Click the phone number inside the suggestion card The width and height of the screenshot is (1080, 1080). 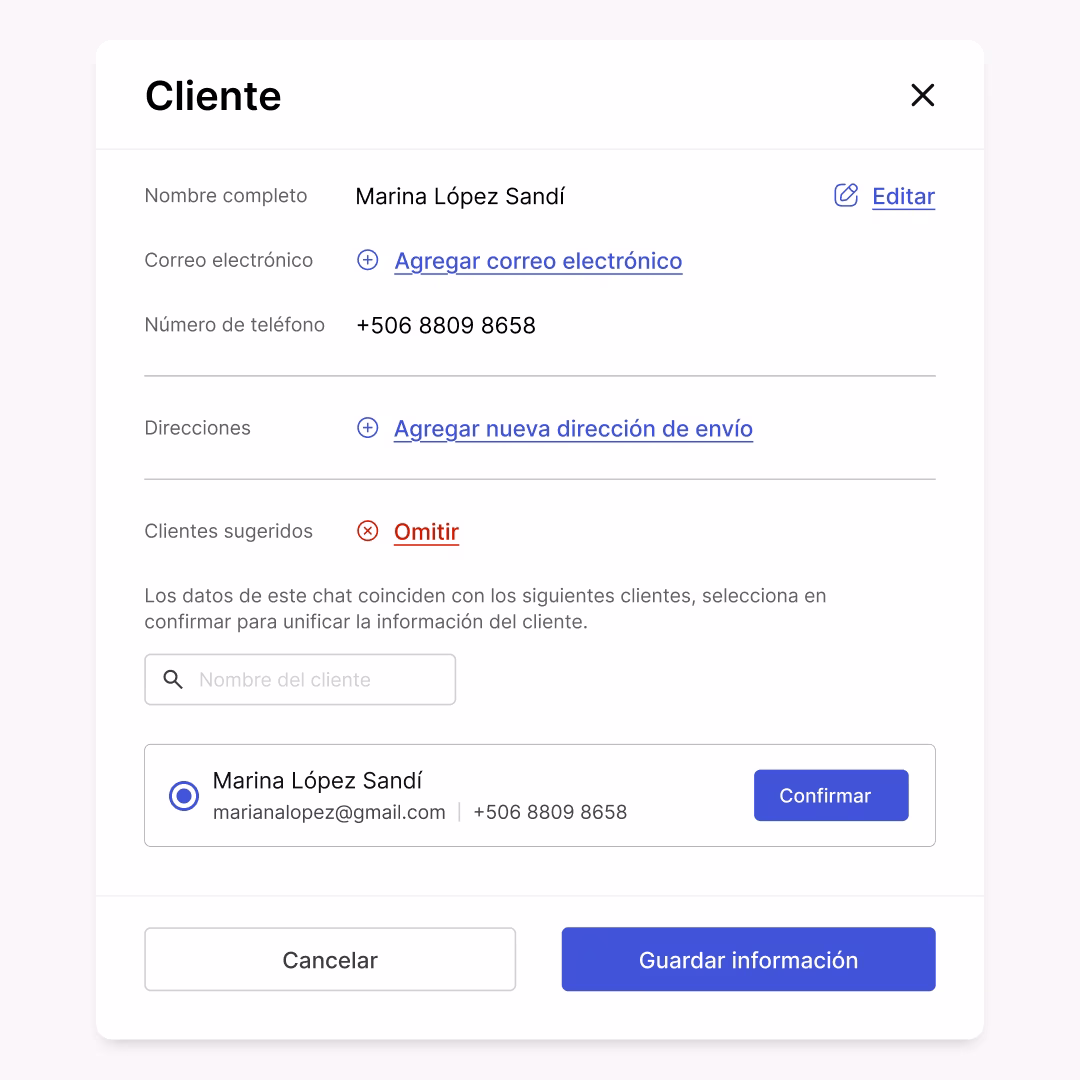click(550, 813)
